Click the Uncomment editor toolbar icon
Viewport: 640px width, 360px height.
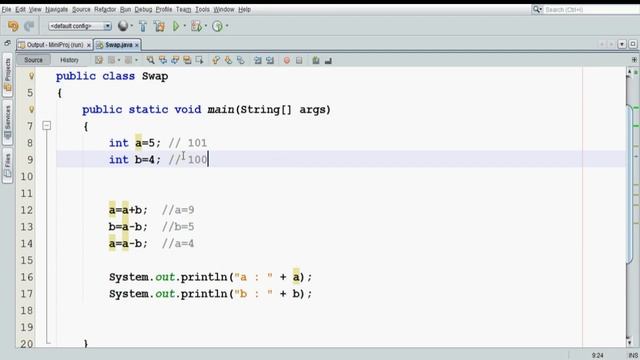[x=328, y=60]
